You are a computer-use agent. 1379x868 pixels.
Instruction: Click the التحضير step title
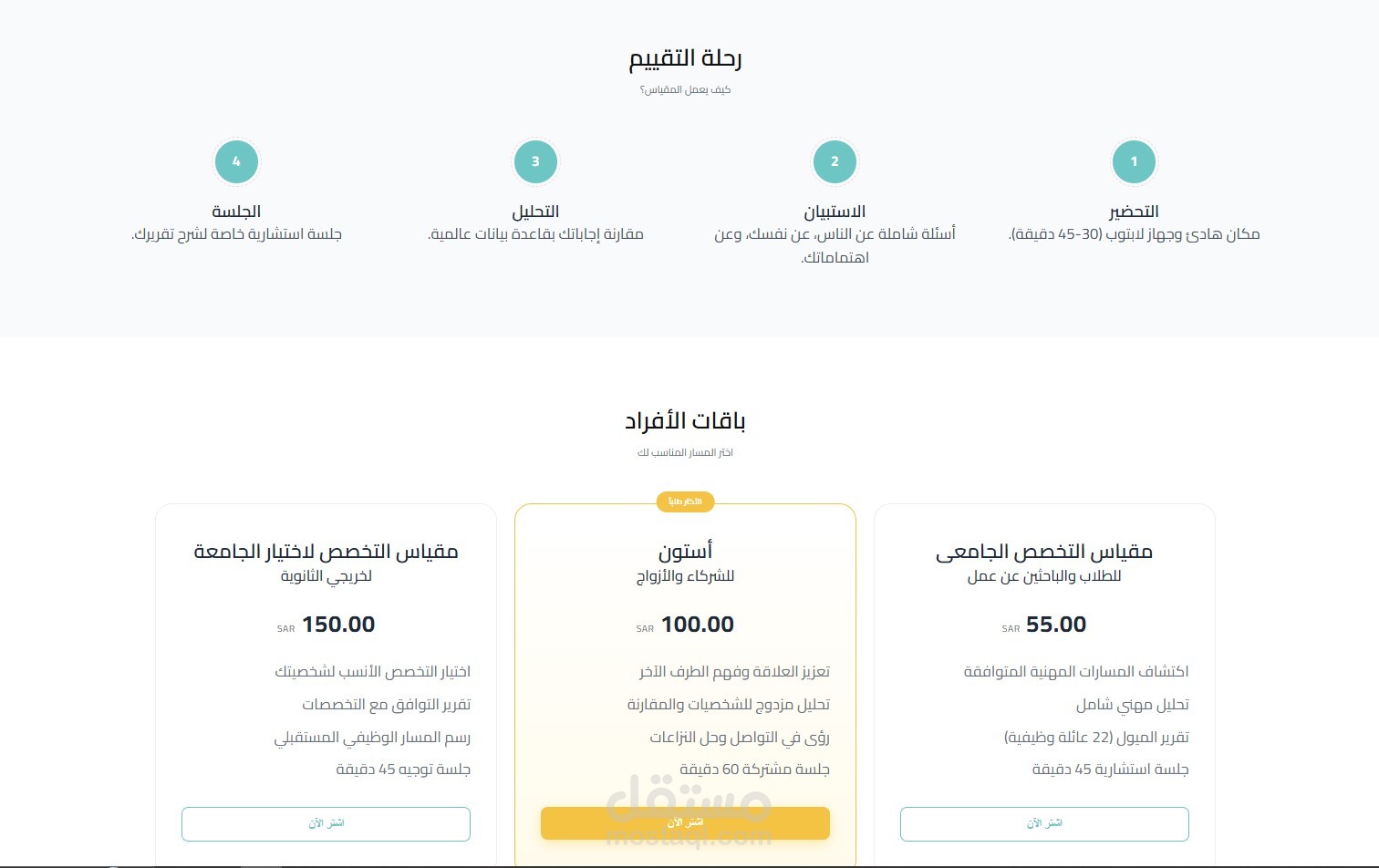pos(1134,212)
